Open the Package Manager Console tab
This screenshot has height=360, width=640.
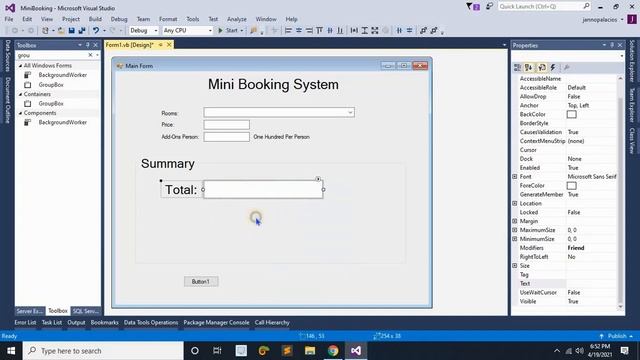click(216, 322)
